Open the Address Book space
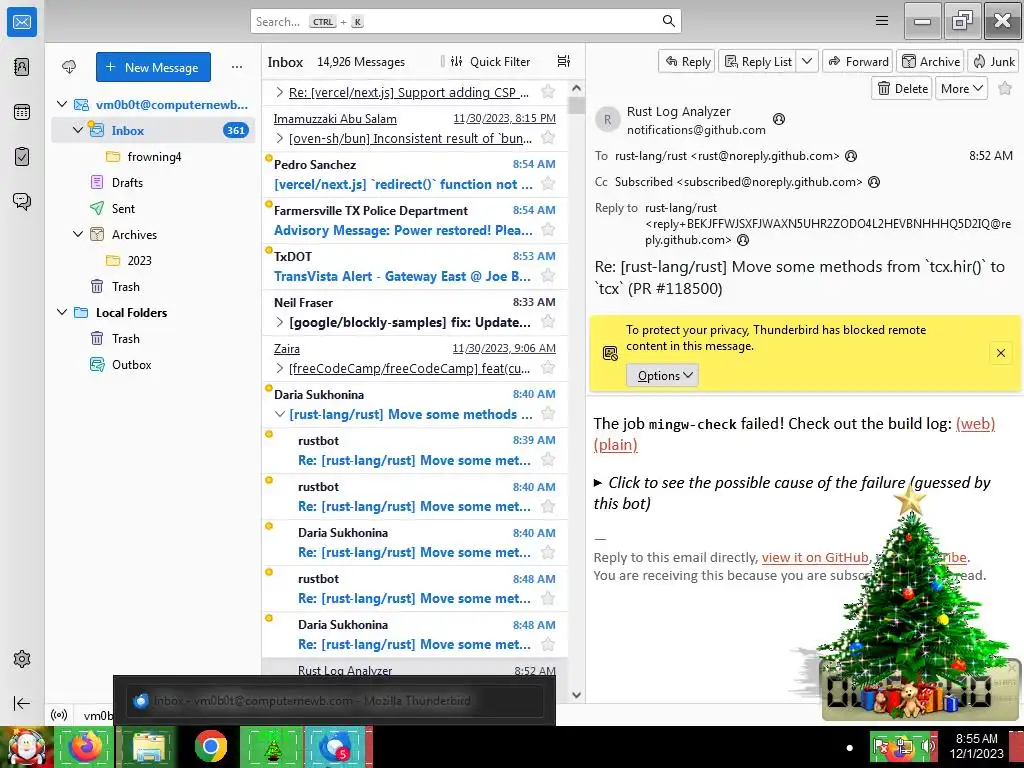 22,67
